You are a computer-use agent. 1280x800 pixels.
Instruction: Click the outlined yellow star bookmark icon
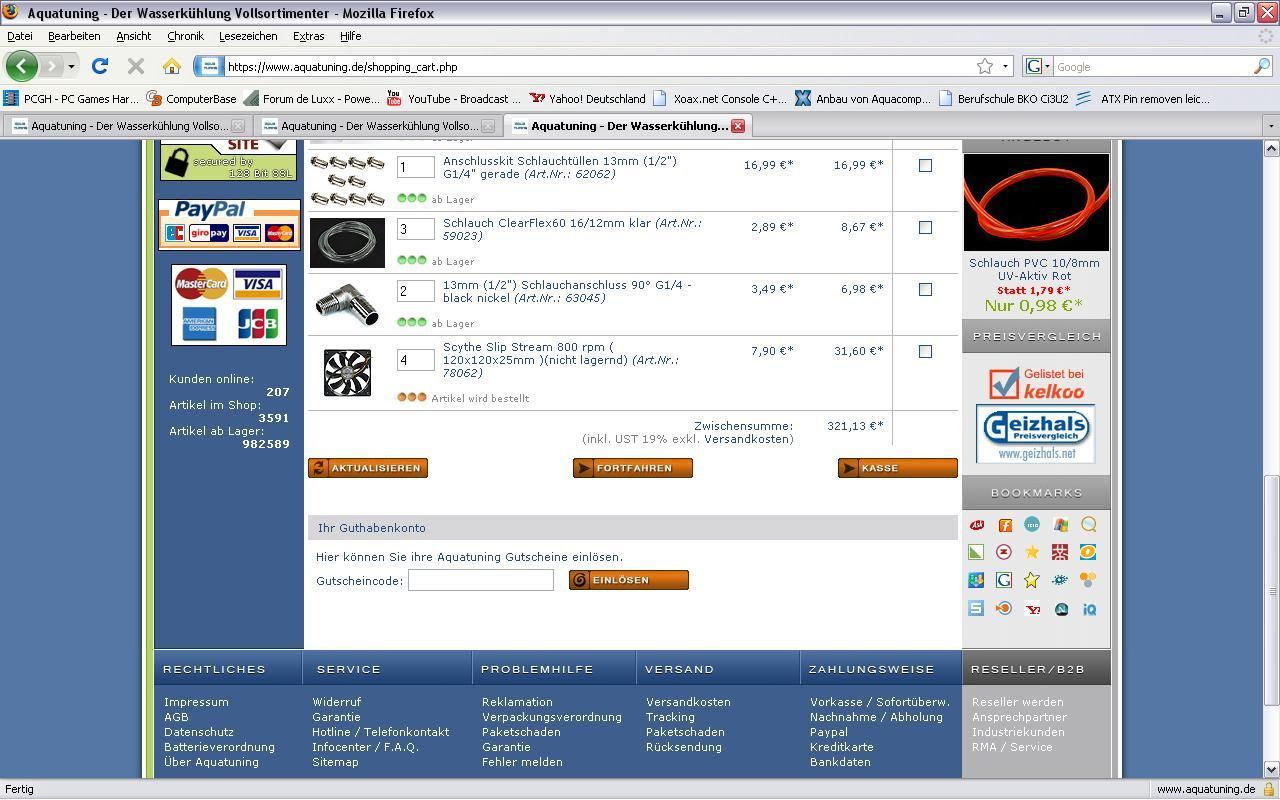pyautogui.click(x=1032, y=580)
